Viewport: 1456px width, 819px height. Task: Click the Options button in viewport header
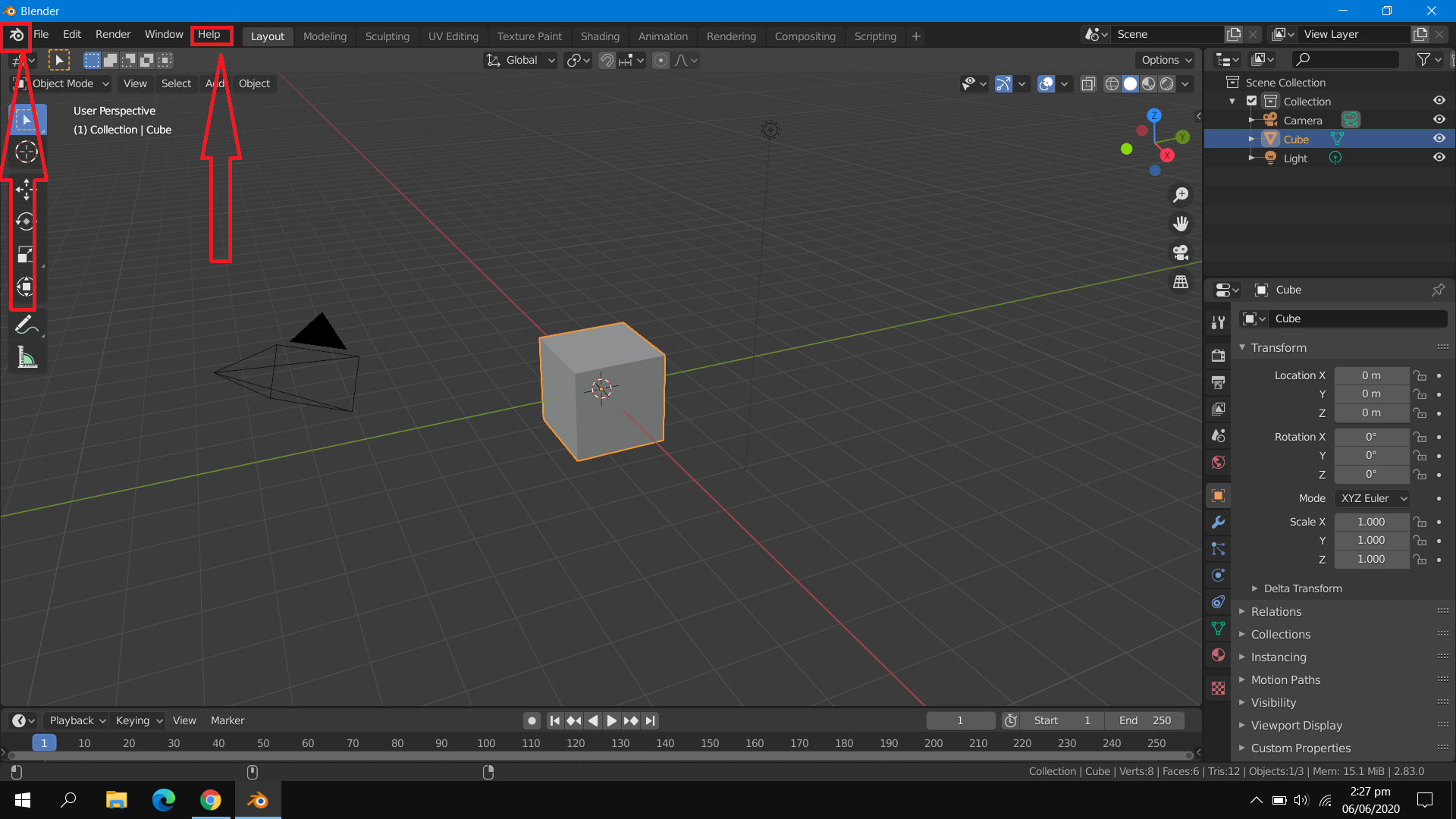click(1166, 60)
